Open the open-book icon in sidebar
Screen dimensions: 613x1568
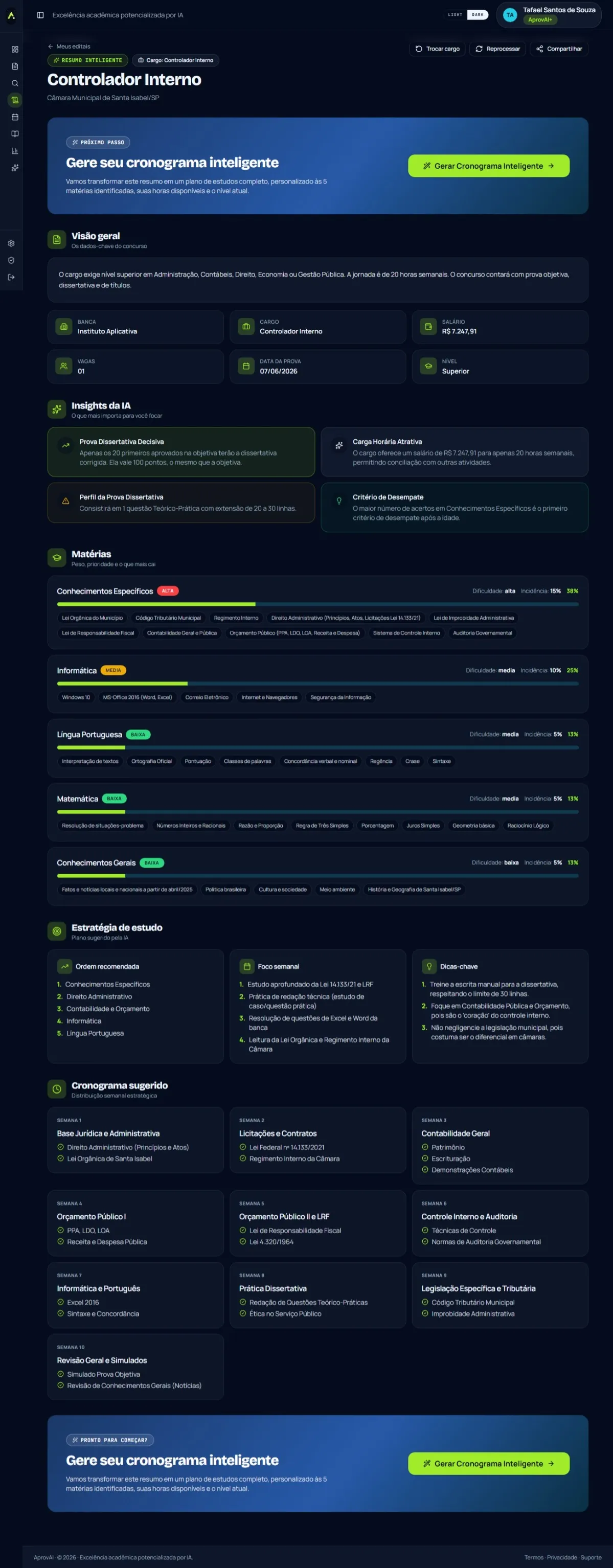(15, 134)
